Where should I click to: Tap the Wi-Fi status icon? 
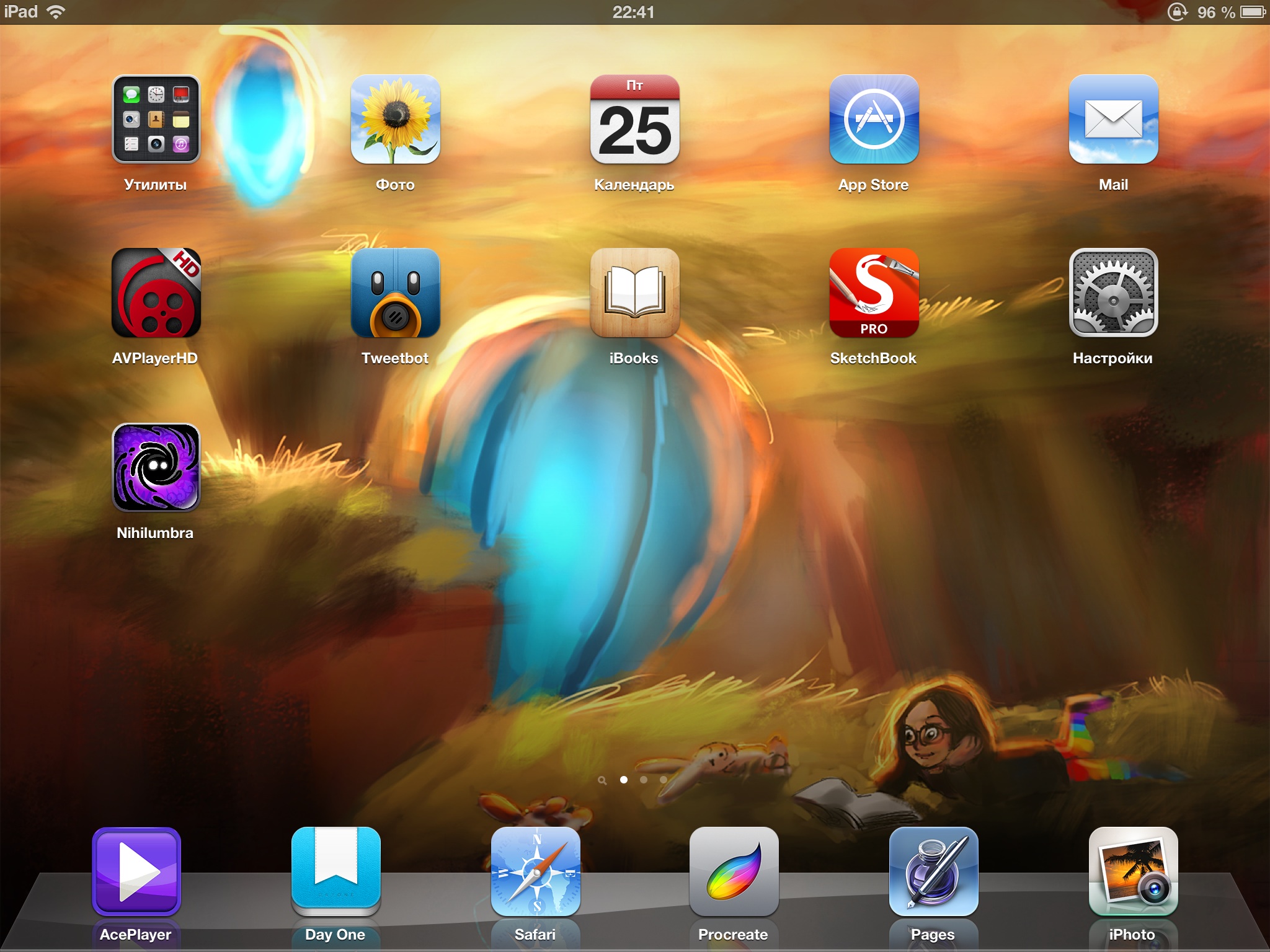point(56,12)
